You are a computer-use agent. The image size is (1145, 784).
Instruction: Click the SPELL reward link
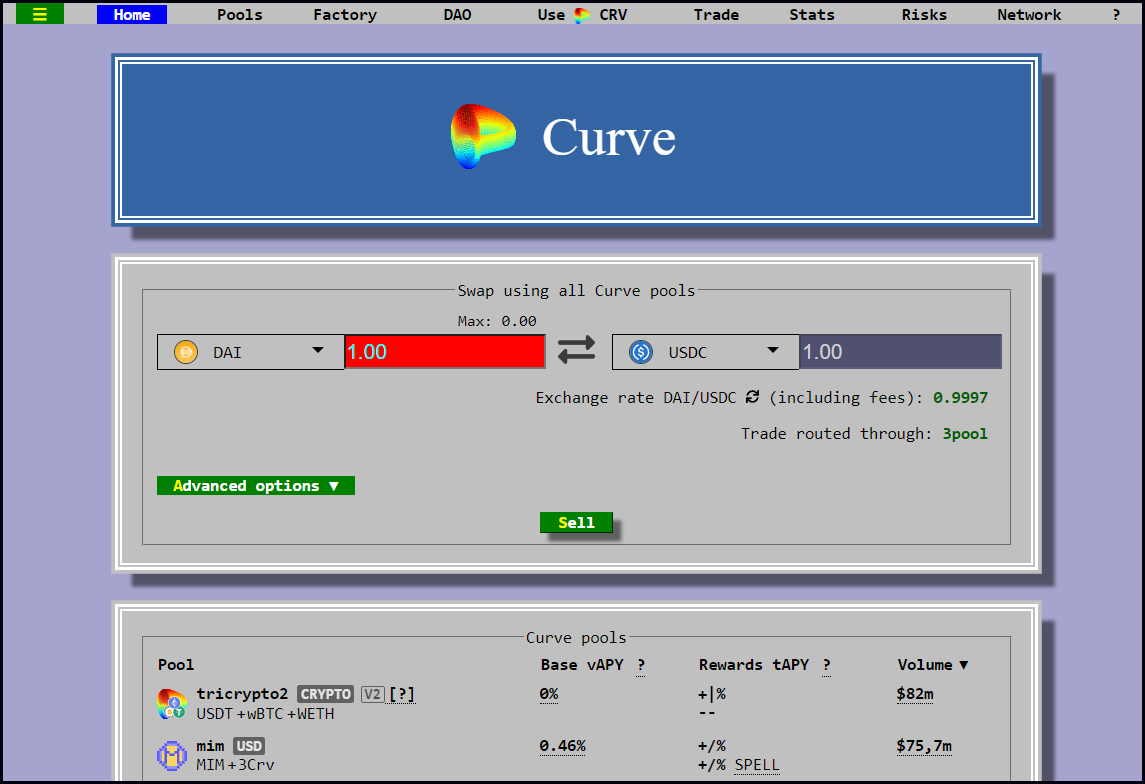click(757, 765)
